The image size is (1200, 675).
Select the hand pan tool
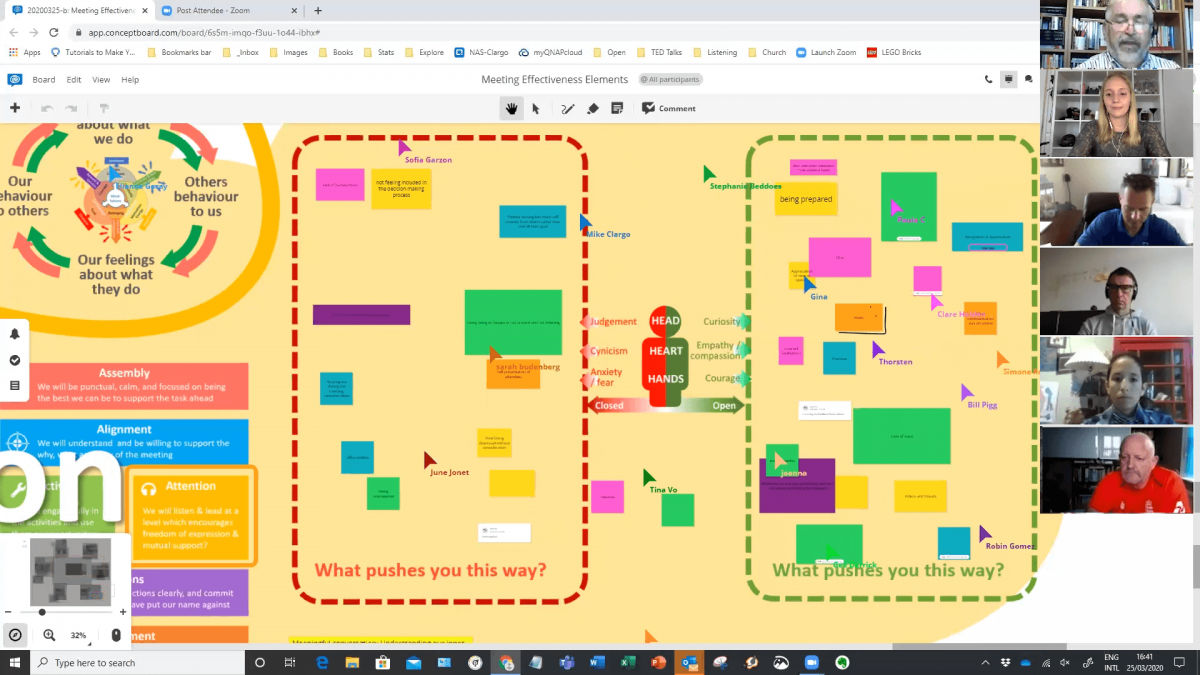pyautogui.click(x=512, y=108)
